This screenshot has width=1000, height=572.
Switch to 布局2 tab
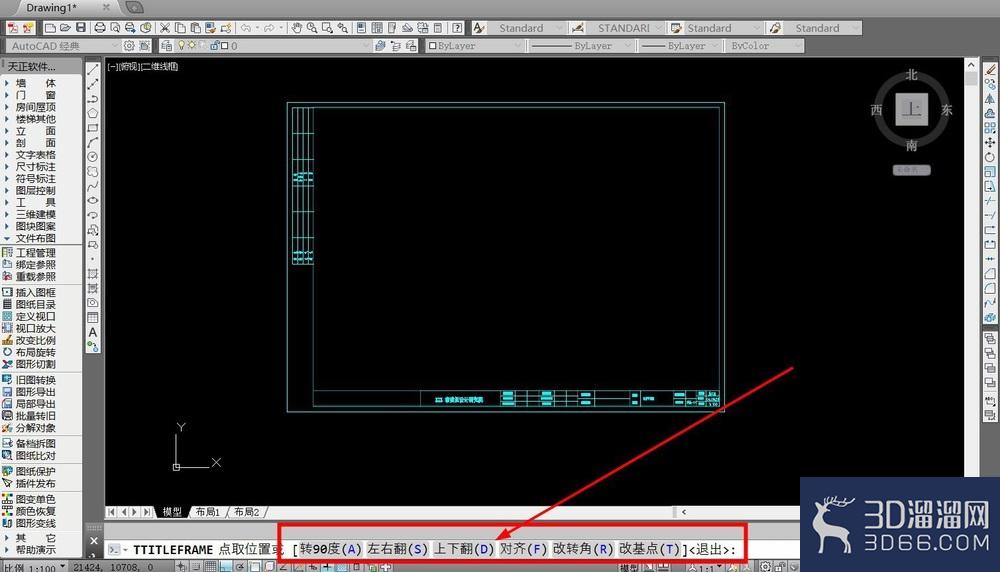(x=246, y=512)
